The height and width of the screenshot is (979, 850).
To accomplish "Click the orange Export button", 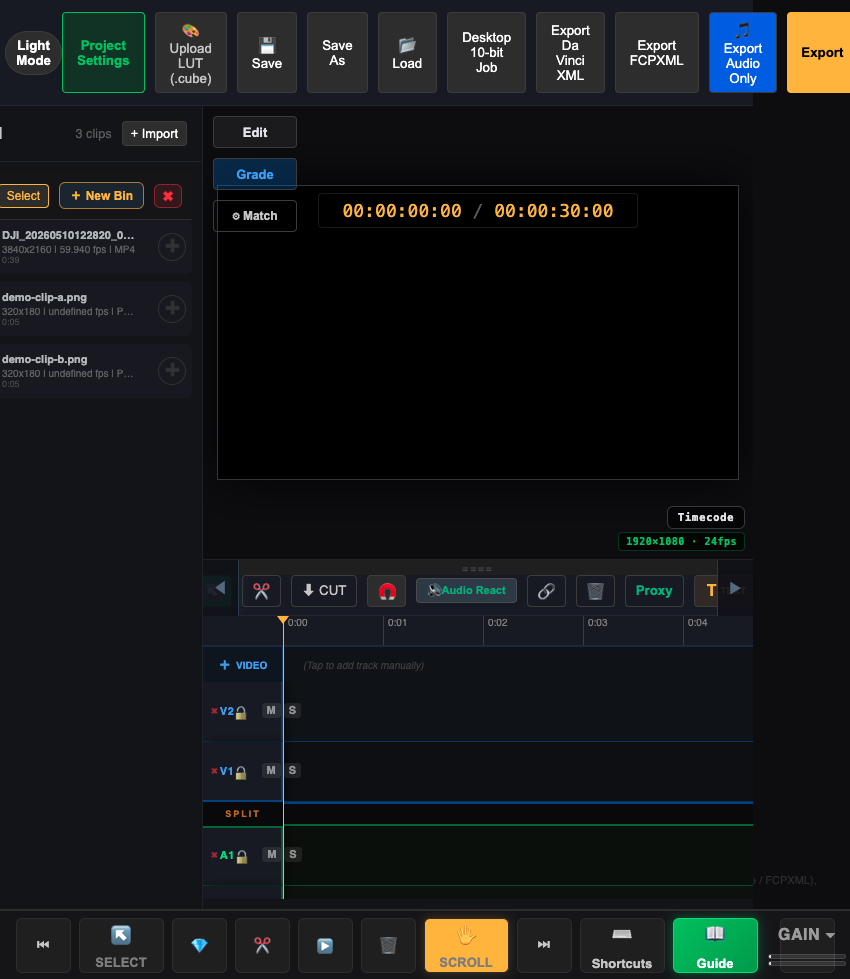I will click(821, 53).
